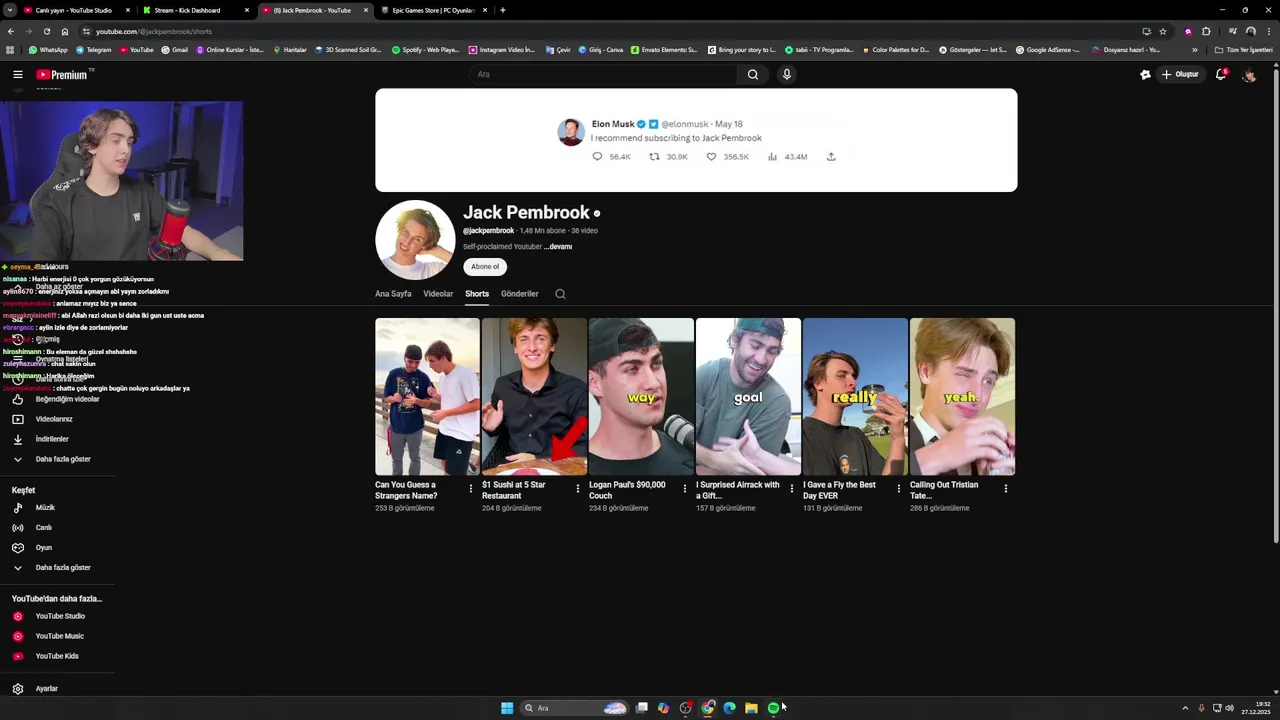This screenshot has height=720, width=1280.
Task: Bookmark this page with the star icon
Action: 1163,31
